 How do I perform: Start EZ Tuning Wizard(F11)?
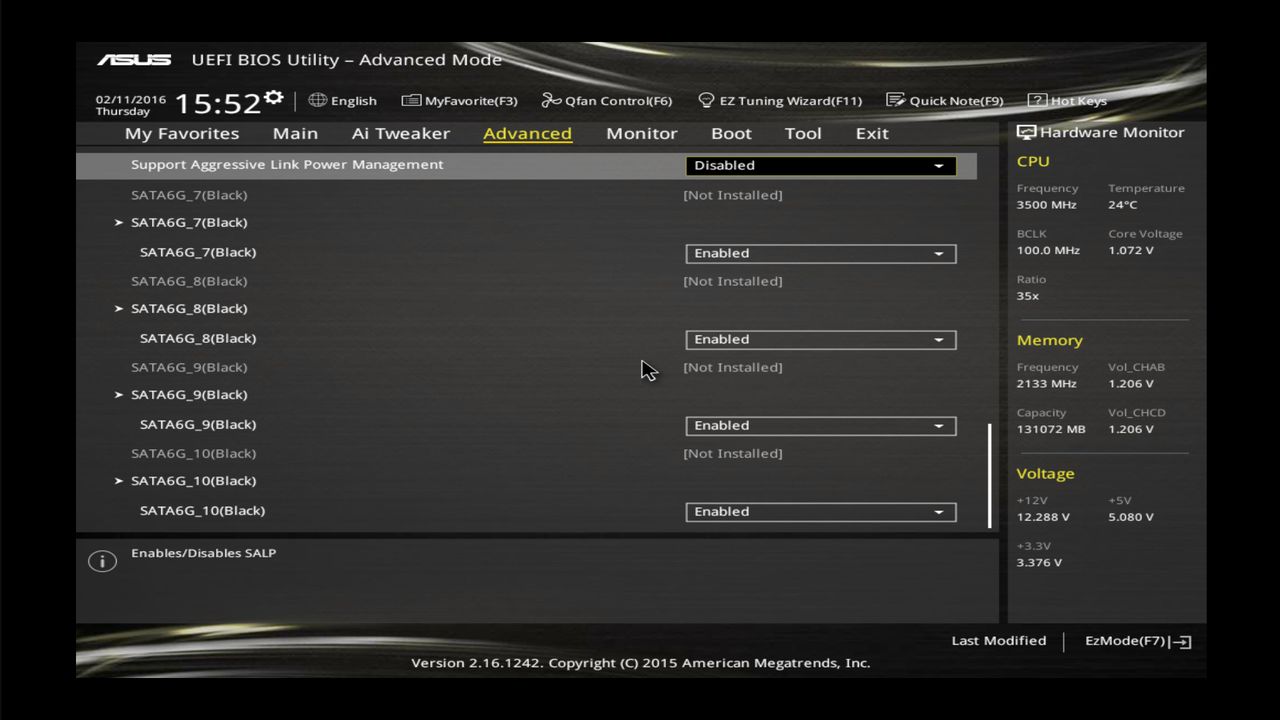click(780, 101)
